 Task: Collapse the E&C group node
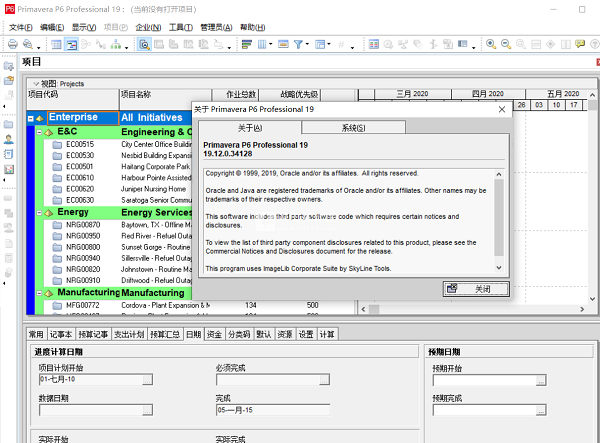(x=38, y=132)
